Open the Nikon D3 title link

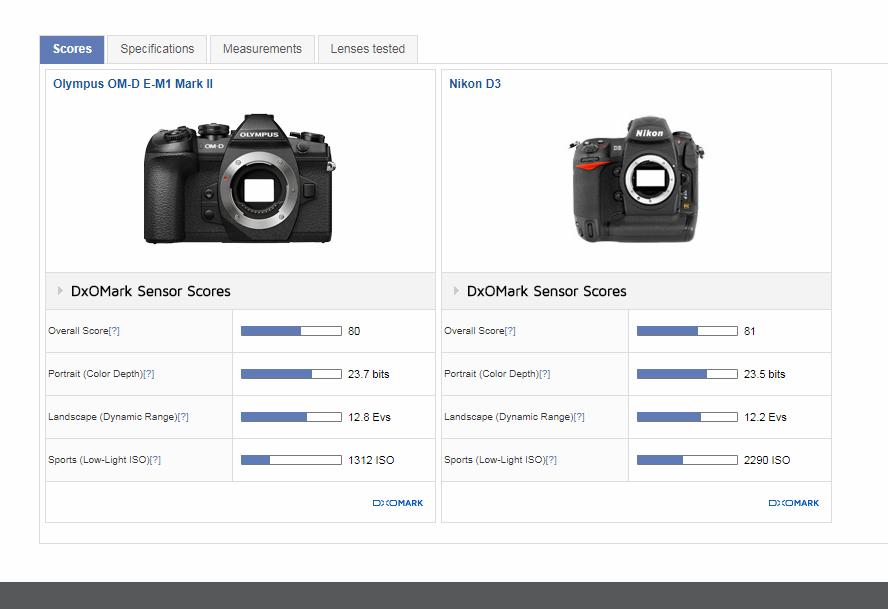point(475,84)
